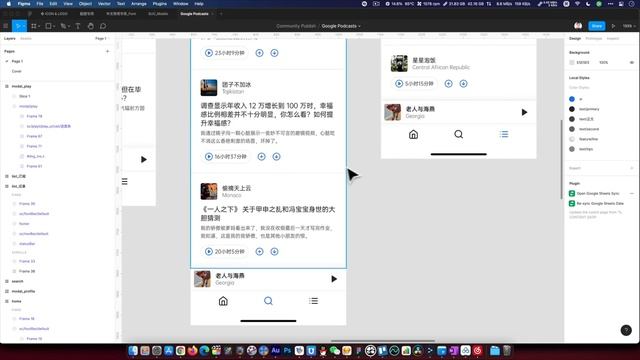Image resolution: width=640 pixels, height=360 pixels.
Task: Click the user avatar in toolbar
Action: tap(578, 26)
